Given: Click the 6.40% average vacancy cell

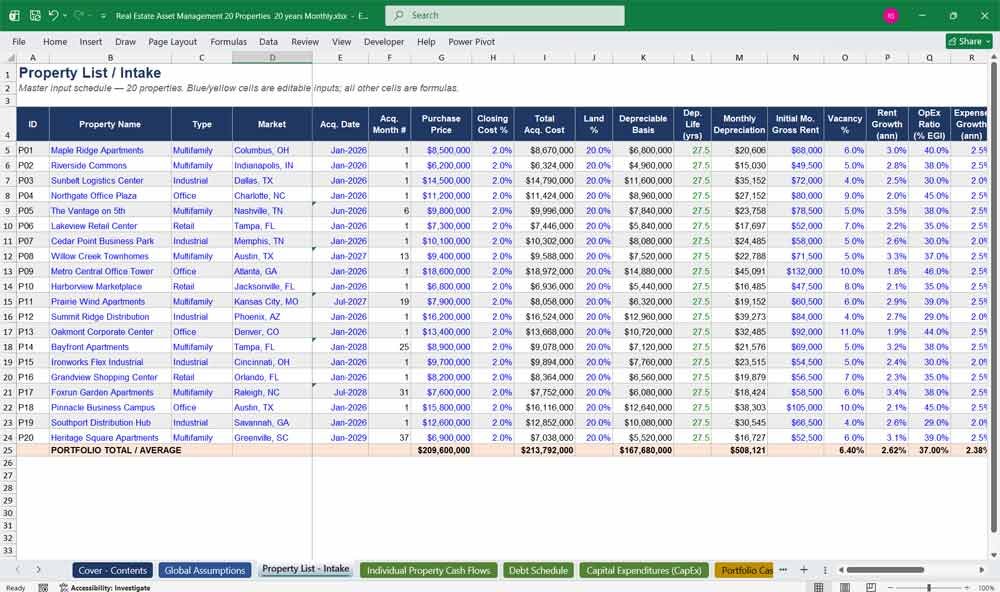Looking at the screenshot, I should coord(844,450).
